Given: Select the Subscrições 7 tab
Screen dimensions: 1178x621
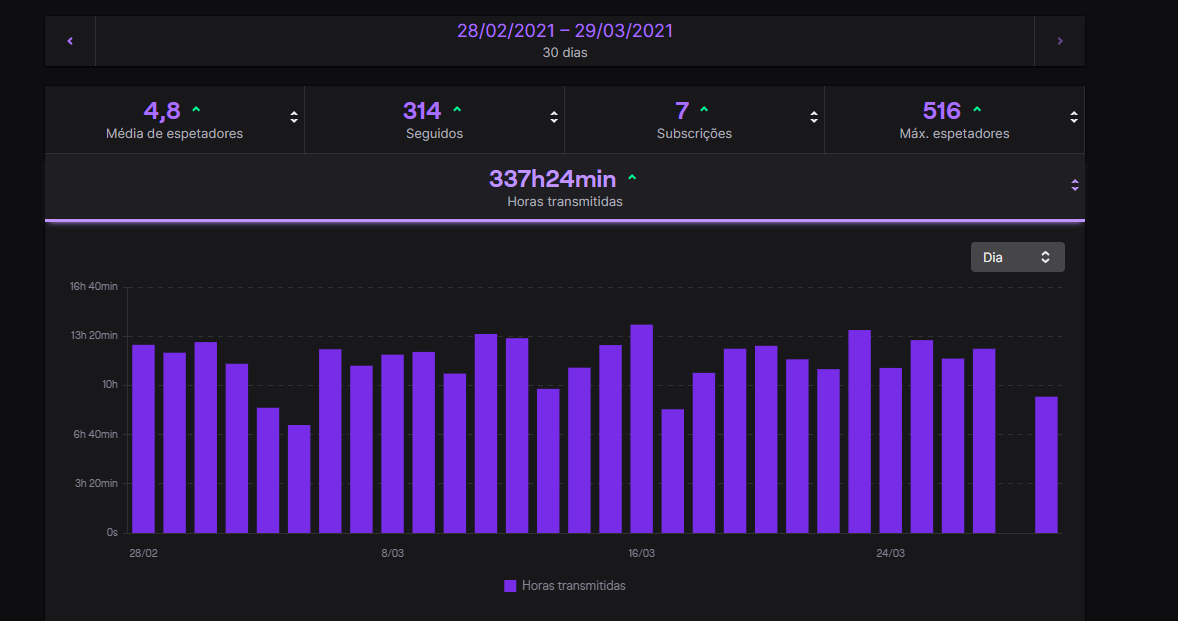Looking at the screenshot, I should [x=694, y=120].
